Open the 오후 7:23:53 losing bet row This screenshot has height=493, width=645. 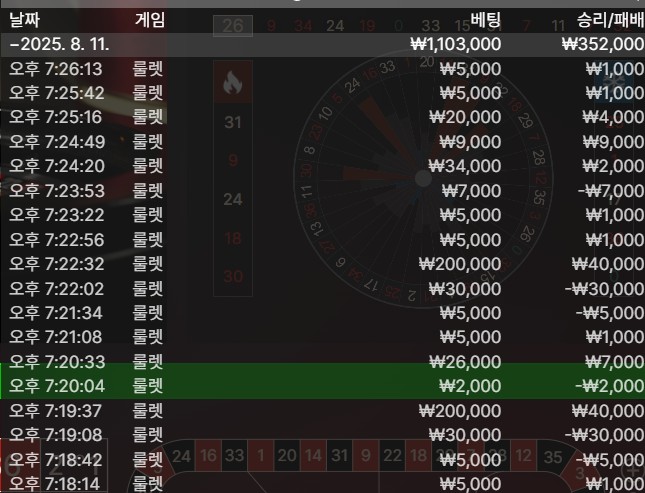pyautogui.click(x=322, y=190)
